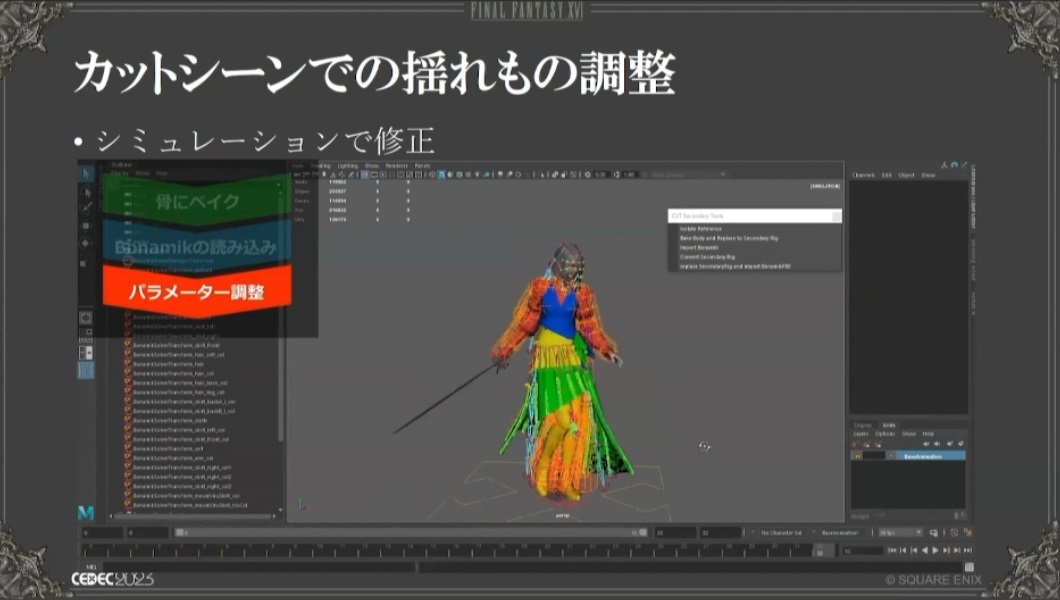Click the Maya logo icon
Image resolution: width=1060 pixels, height=600 pixels.
[x=86, y=513]
